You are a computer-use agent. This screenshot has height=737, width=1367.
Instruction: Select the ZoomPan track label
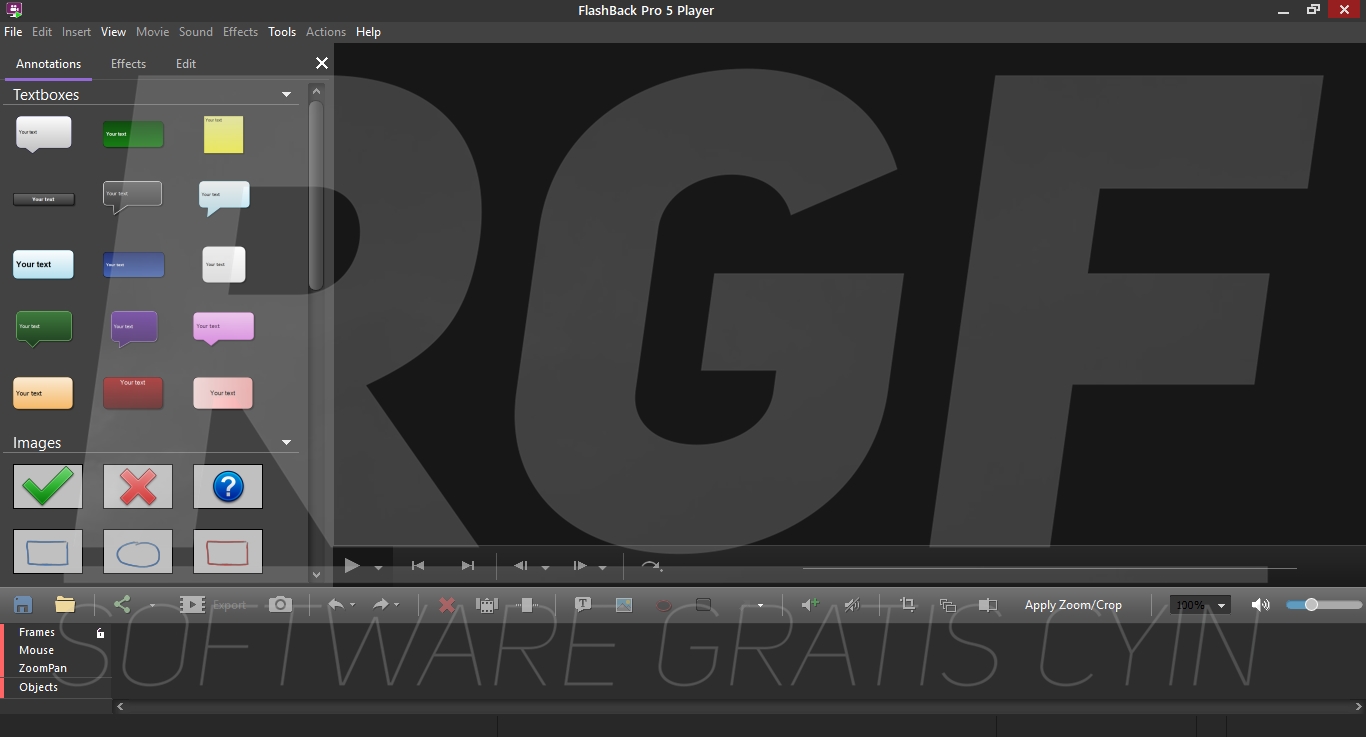pyautogui.click(x=43, y=668)
